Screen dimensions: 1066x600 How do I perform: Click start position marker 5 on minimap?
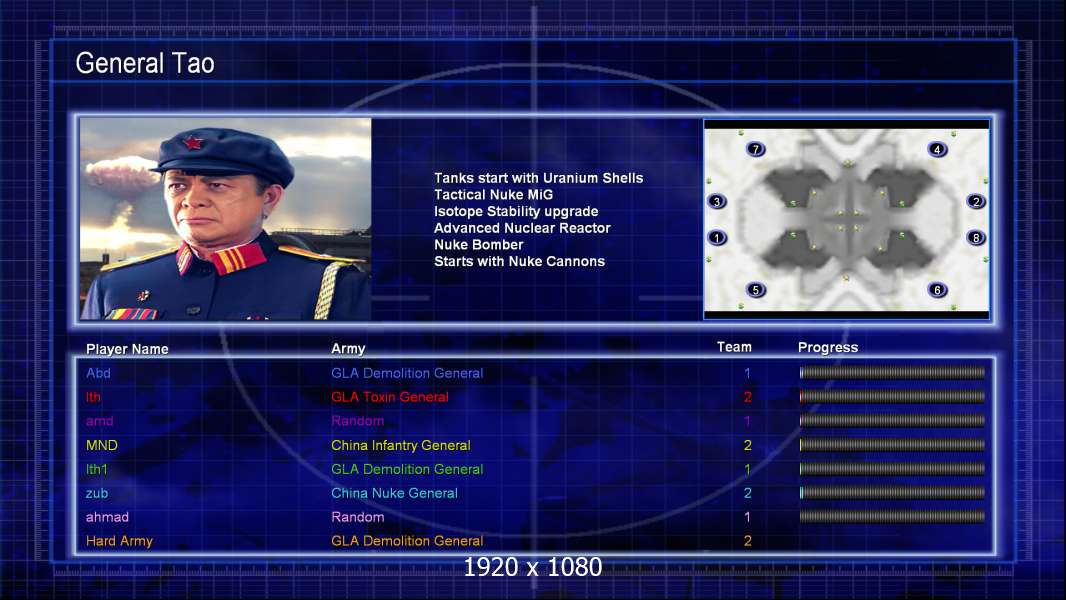pyautogui.click(x=755, y=290)
